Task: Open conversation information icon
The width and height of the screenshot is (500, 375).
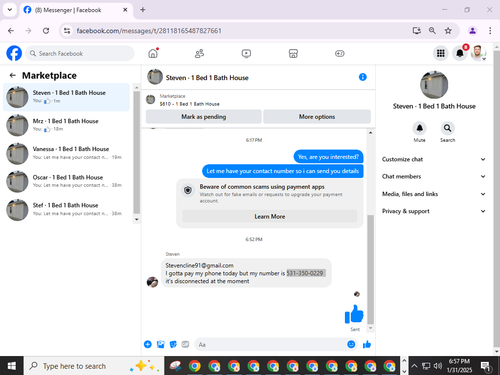Action: [x=363, y=77]
